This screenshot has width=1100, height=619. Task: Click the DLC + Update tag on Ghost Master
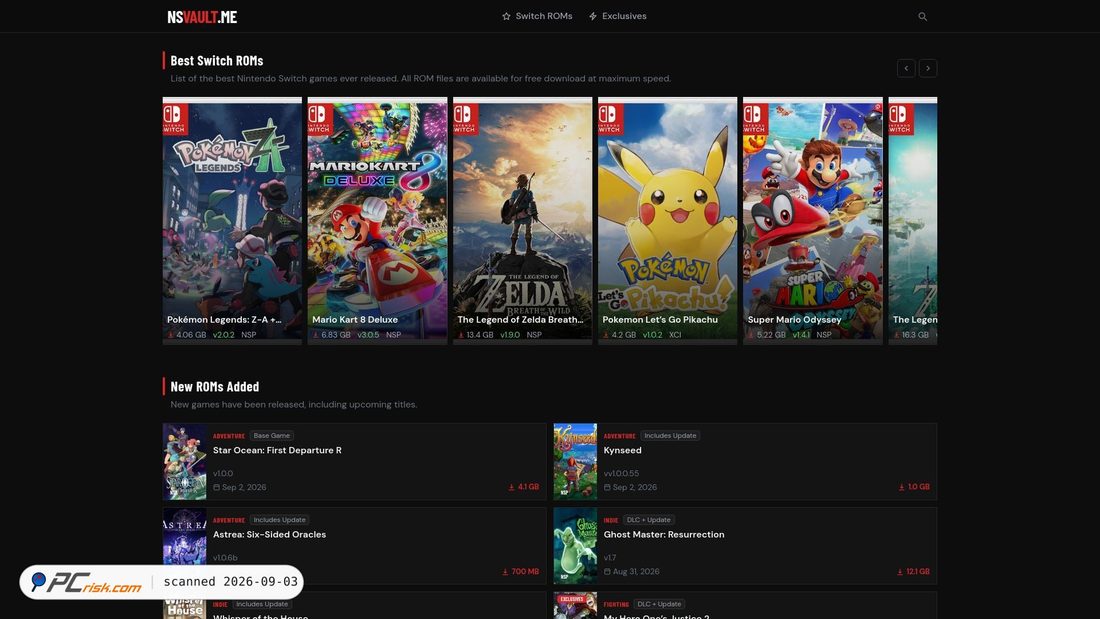tap(648, 519)
